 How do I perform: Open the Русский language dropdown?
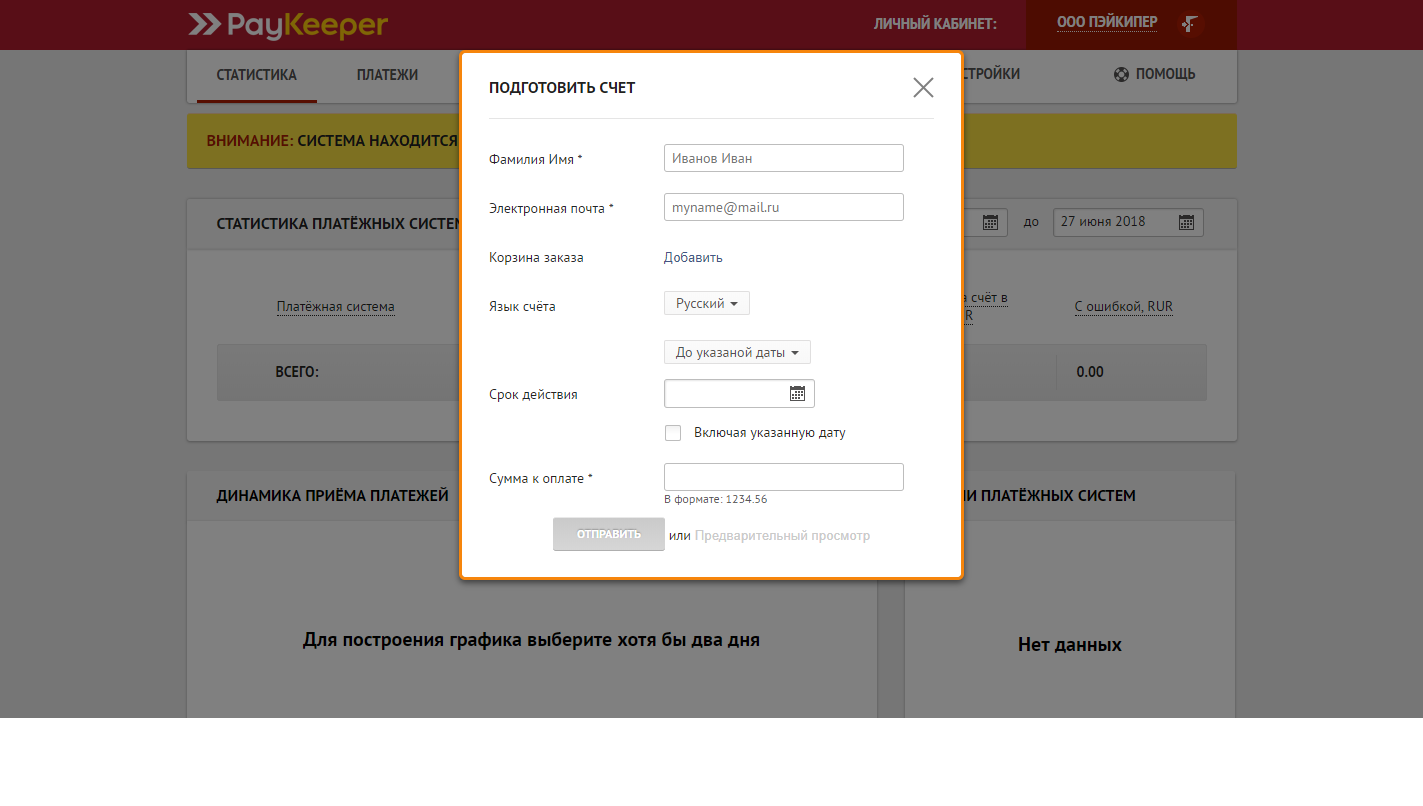tap(706, 302)
